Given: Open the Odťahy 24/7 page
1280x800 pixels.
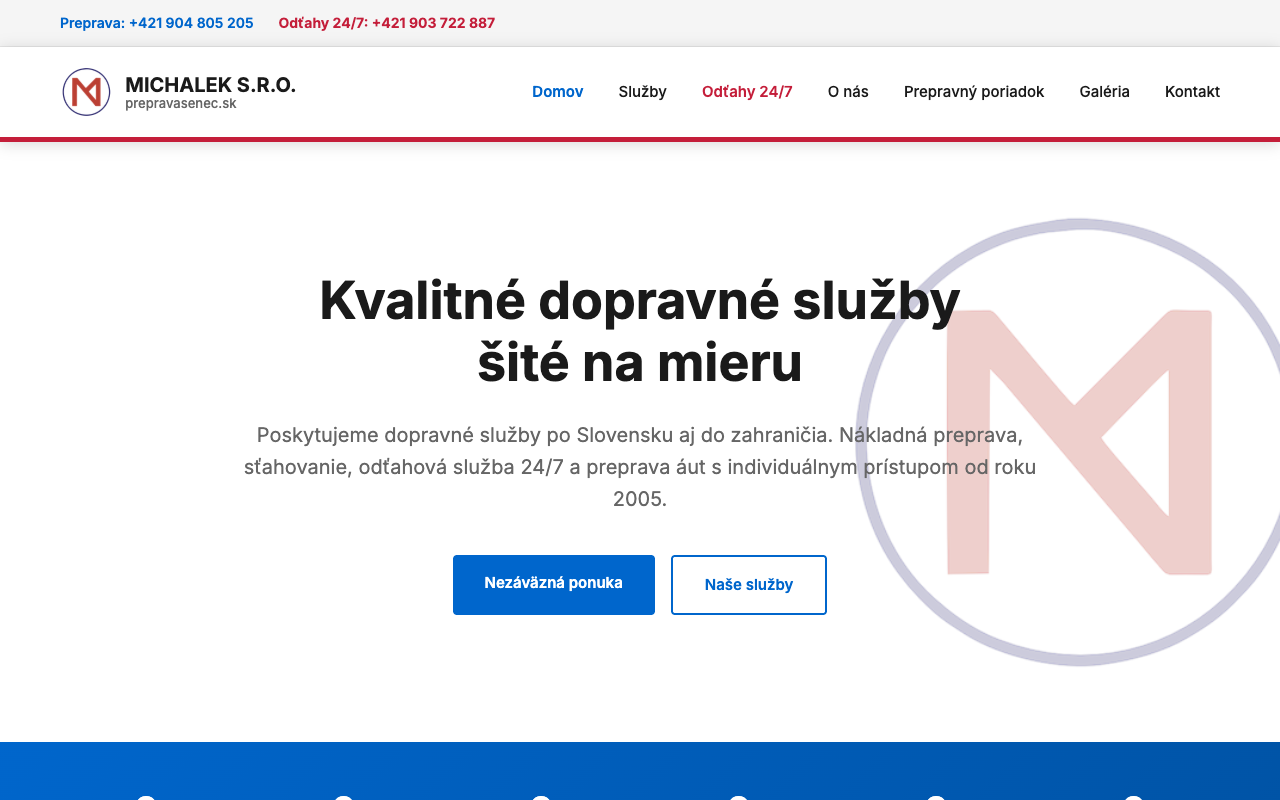Looking at the screenshot, I should 747,91.
